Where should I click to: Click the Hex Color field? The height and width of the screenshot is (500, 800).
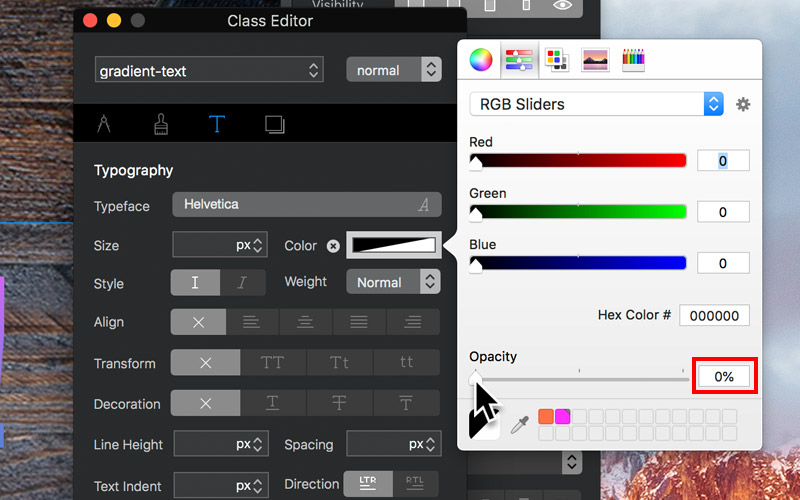[x=714, y=315]
